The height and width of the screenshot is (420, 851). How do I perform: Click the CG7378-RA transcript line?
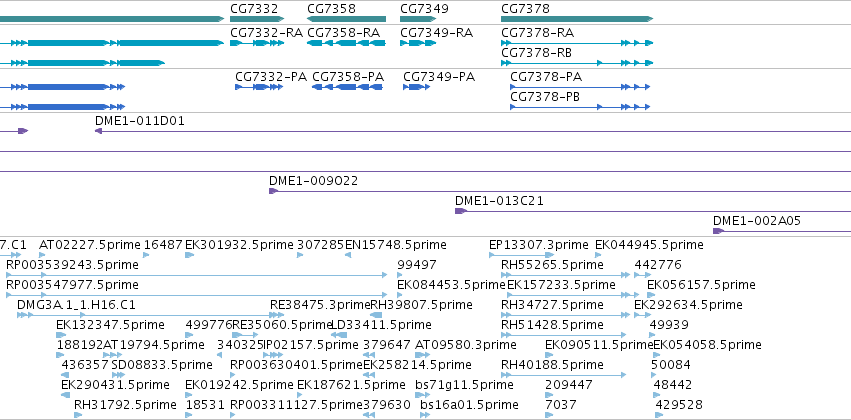point(576,43)
